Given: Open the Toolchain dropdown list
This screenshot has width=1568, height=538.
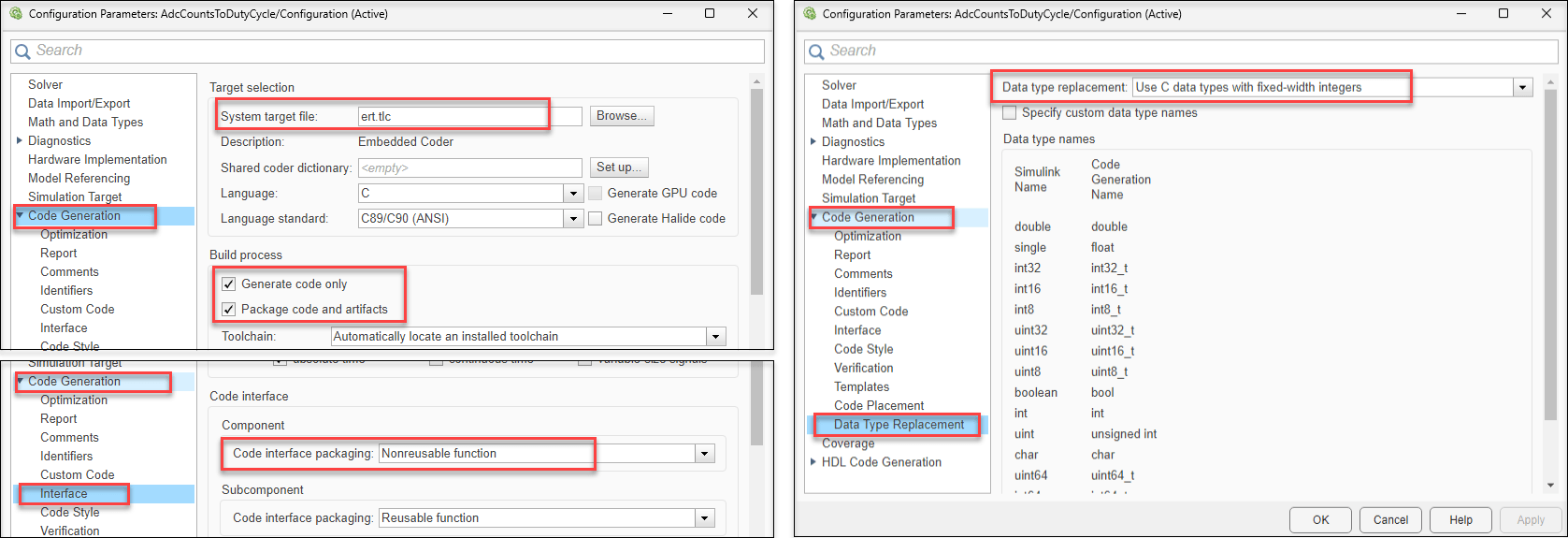Looking at the screenshot, I should tap(715, 337).
